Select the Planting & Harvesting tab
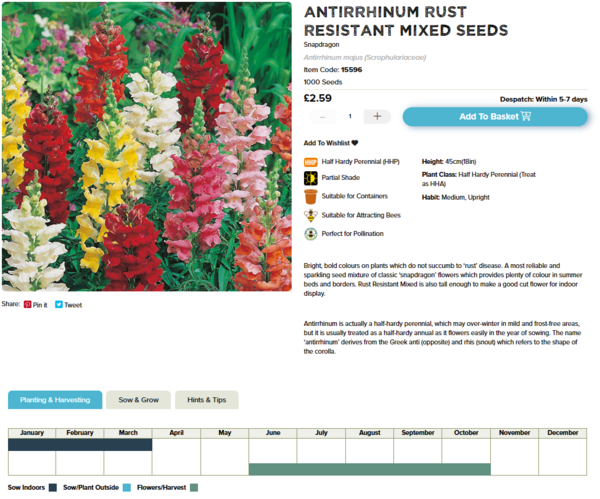The width and height of the screenshot is (600, 499). point(55,400)
